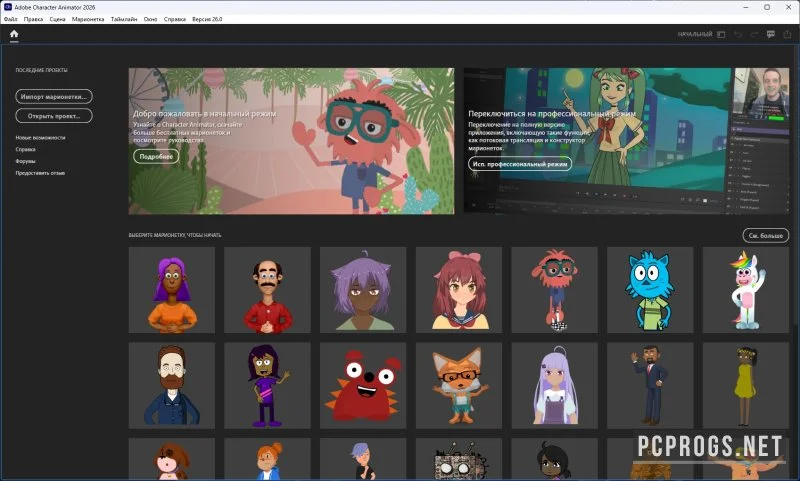Click the Undo arrow icon
This screenshot has height=481, width=800.
click(738, 35)
